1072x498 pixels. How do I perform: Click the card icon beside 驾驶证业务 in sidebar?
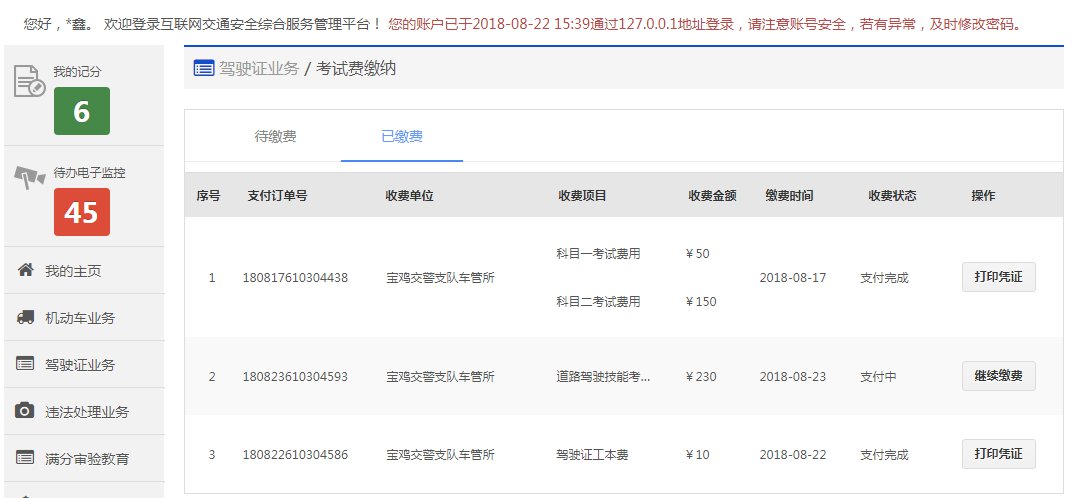point(26,364)
